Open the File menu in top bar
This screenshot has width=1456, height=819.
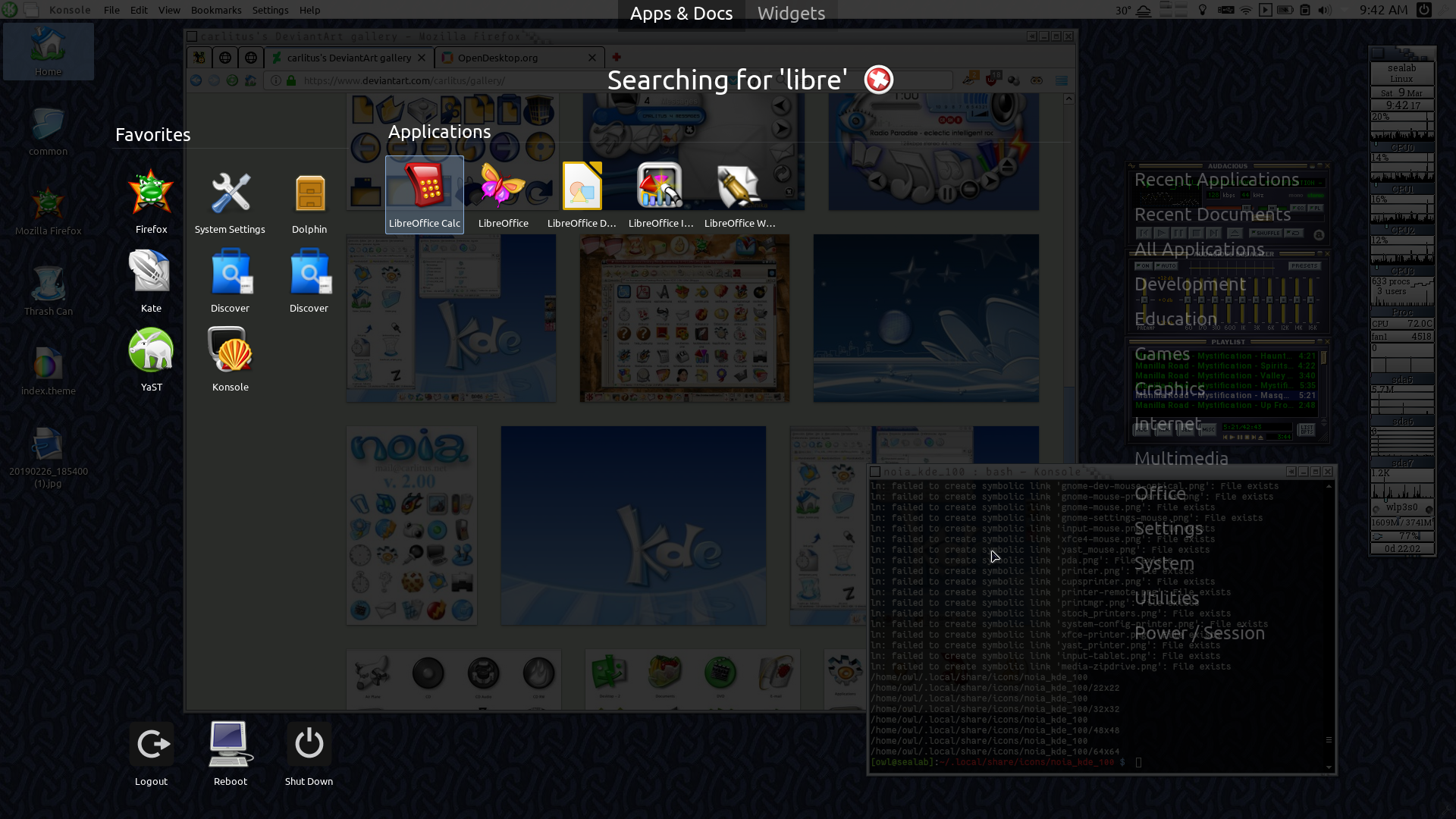click(111, 10)
